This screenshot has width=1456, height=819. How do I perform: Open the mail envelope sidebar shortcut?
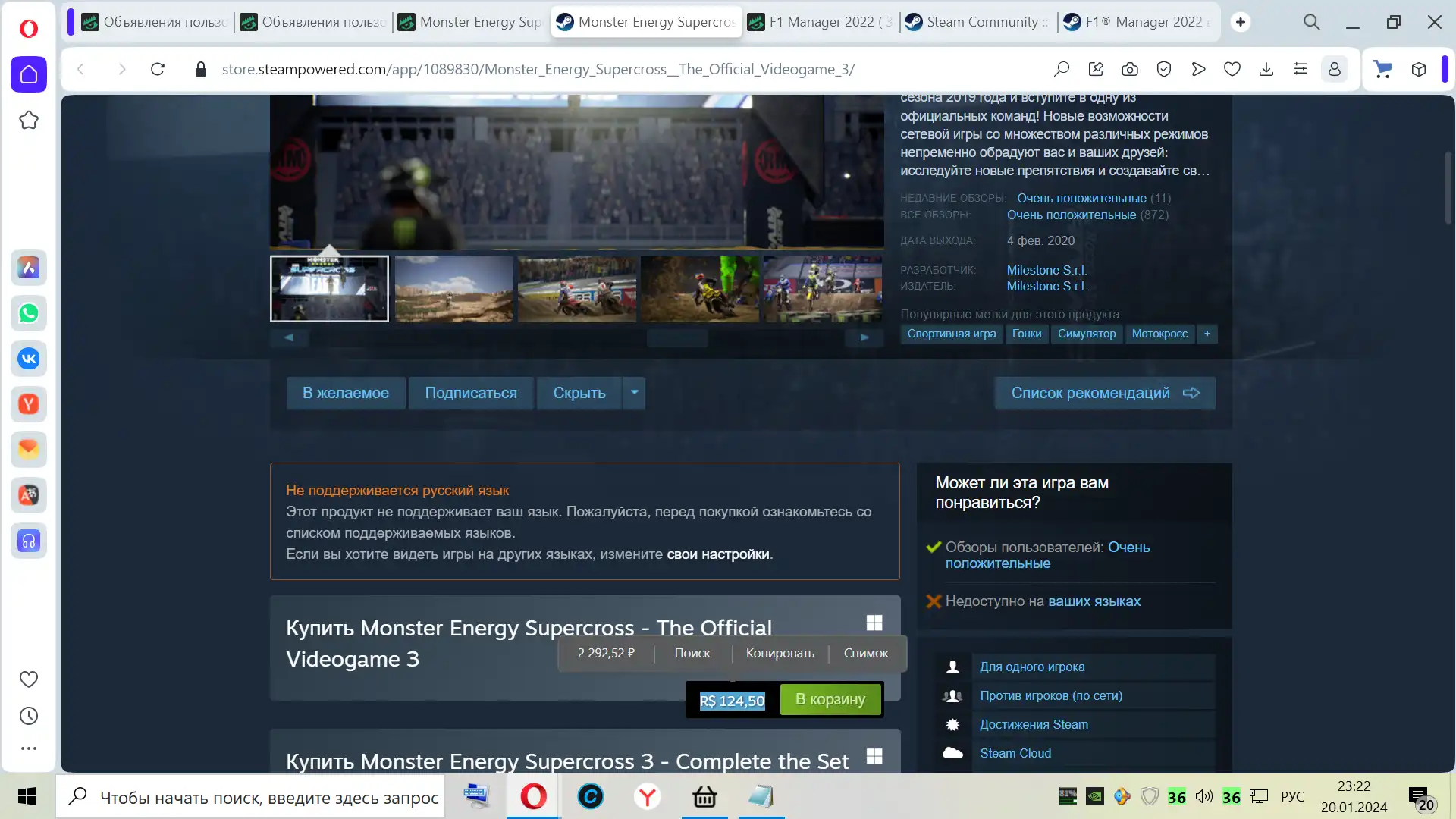[x=29, y=450]
